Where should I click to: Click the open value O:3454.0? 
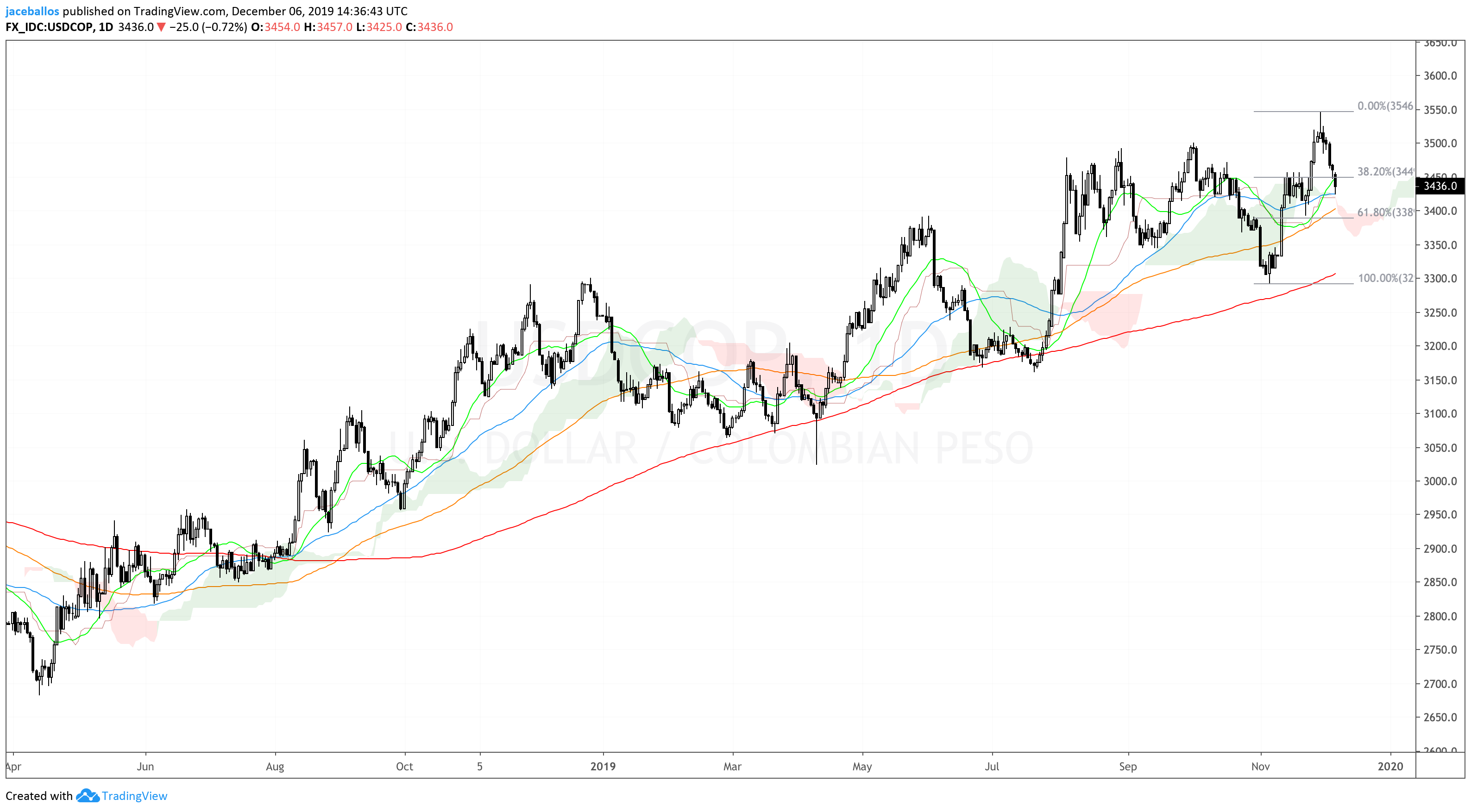275,27
